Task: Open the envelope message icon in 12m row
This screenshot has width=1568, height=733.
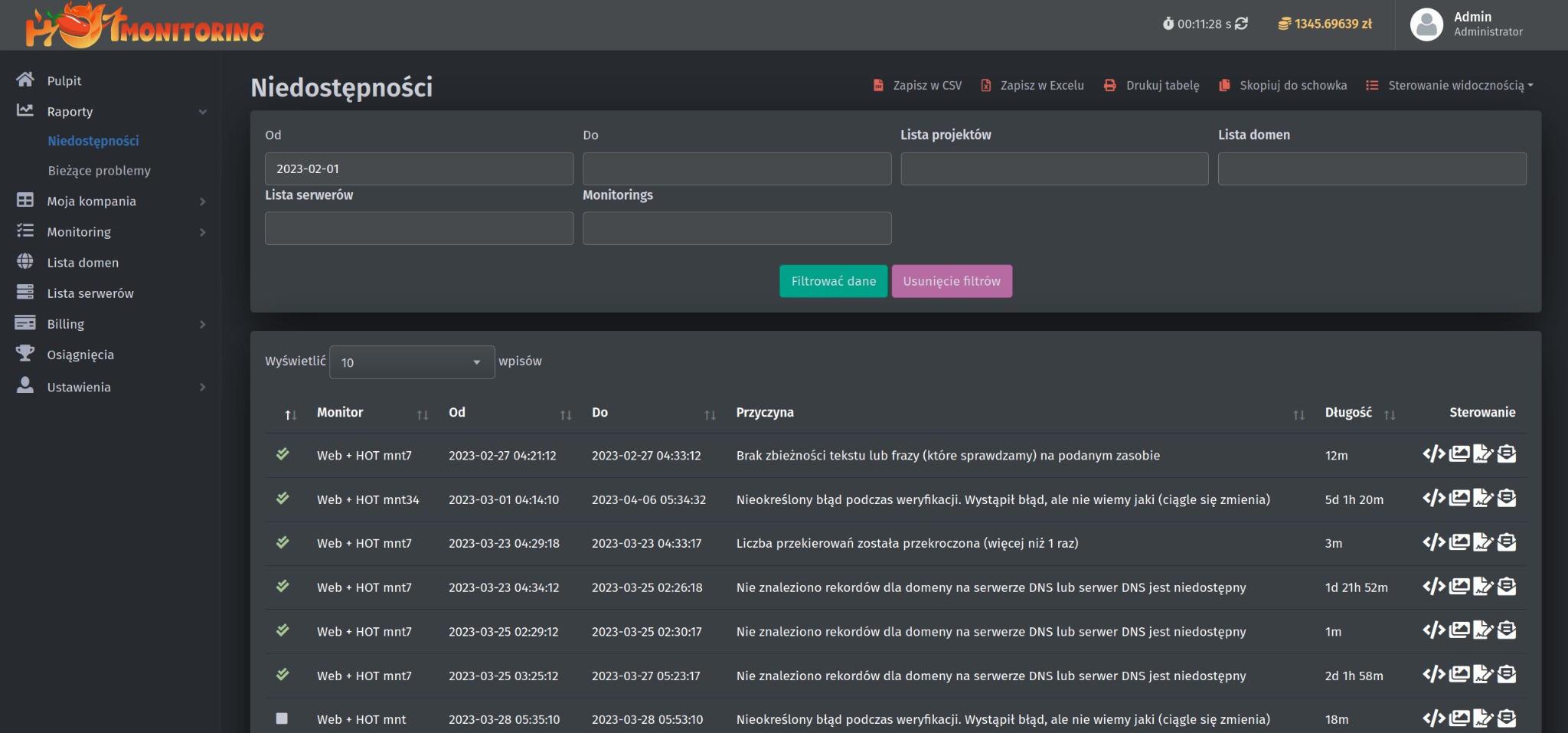Action: click(1507, 454)
